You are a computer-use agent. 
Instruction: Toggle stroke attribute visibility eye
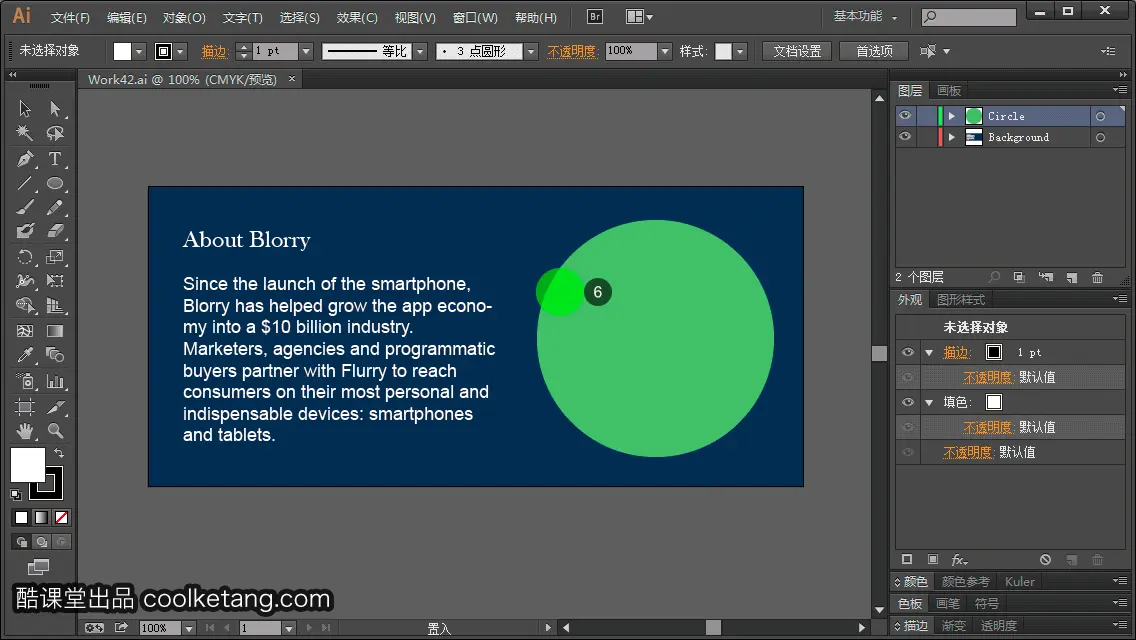tap(908, 352)
